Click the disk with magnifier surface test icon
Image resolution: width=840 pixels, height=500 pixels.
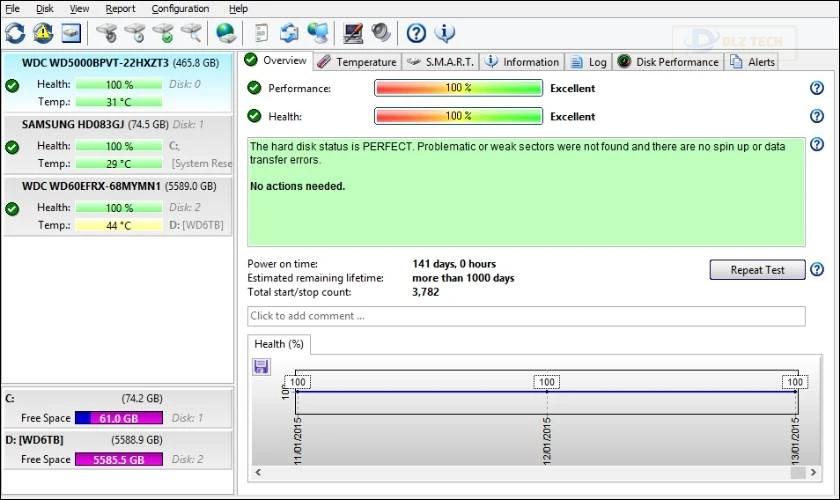pos(191,33)
